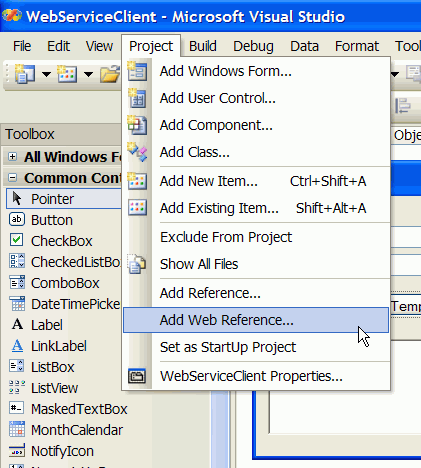Select the MaskedTextBox toolbox control
The width and height of the screenshot is (421, 468).
69,409
